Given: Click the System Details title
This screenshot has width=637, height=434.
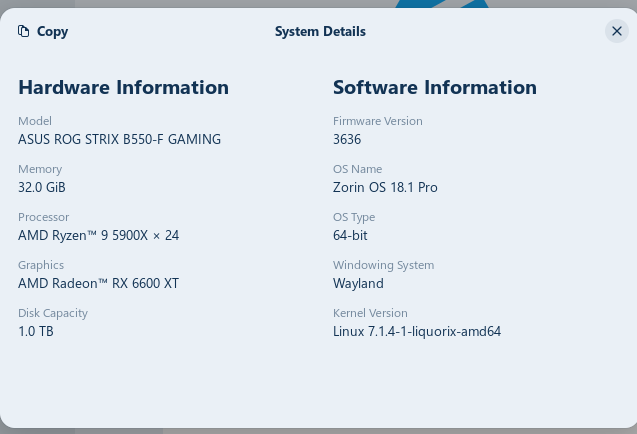Looking at the screenshot, I should (320, 31).
